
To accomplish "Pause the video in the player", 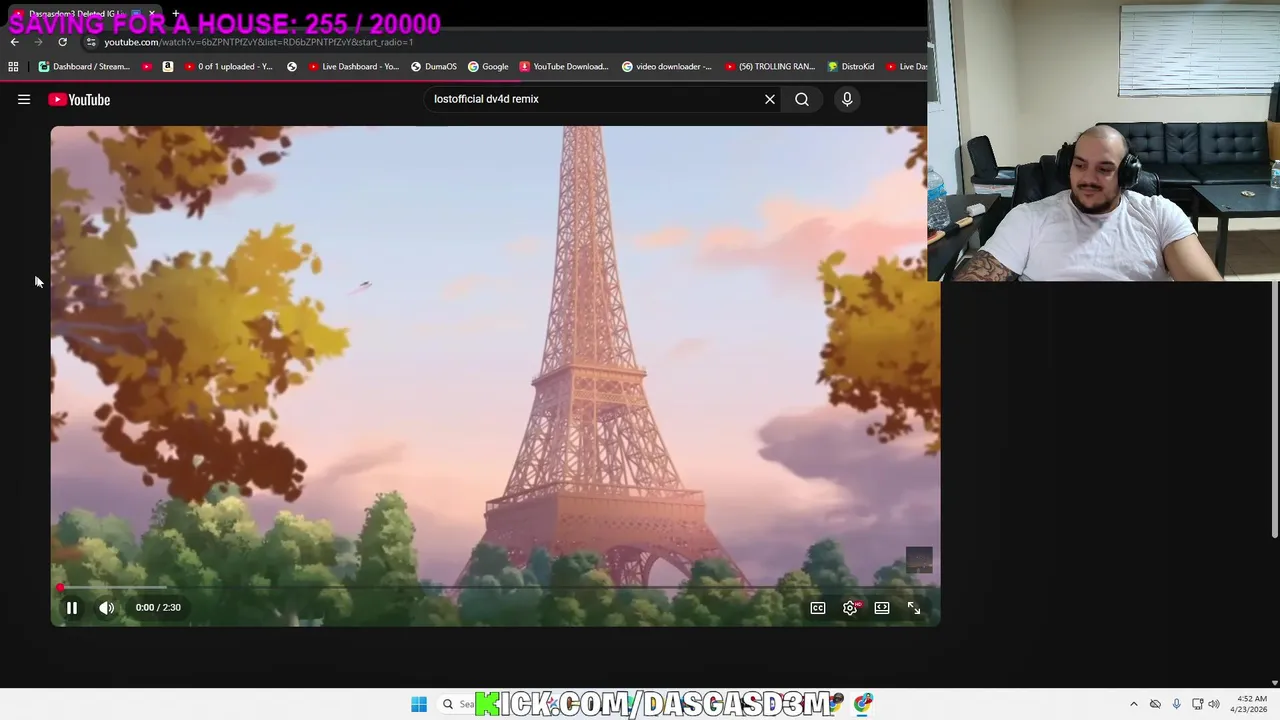I will point(72,607).
